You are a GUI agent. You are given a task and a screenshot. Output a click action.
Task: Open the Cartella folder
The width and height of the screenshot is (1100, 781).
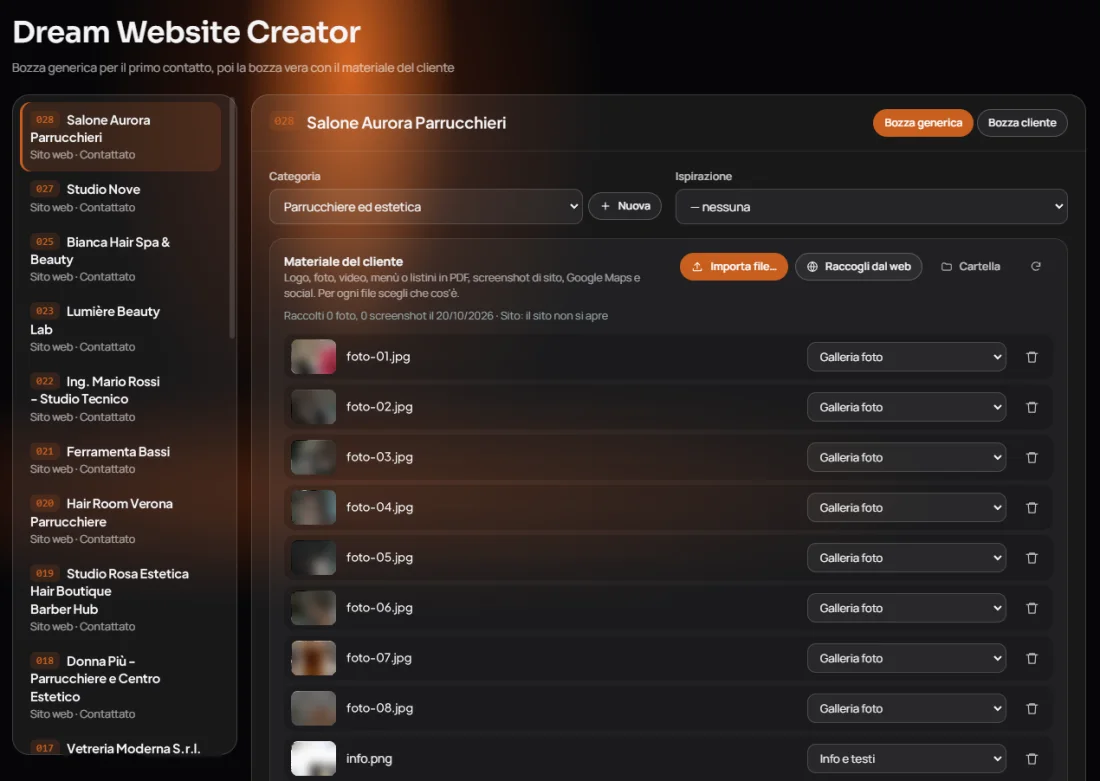(970, 267)
